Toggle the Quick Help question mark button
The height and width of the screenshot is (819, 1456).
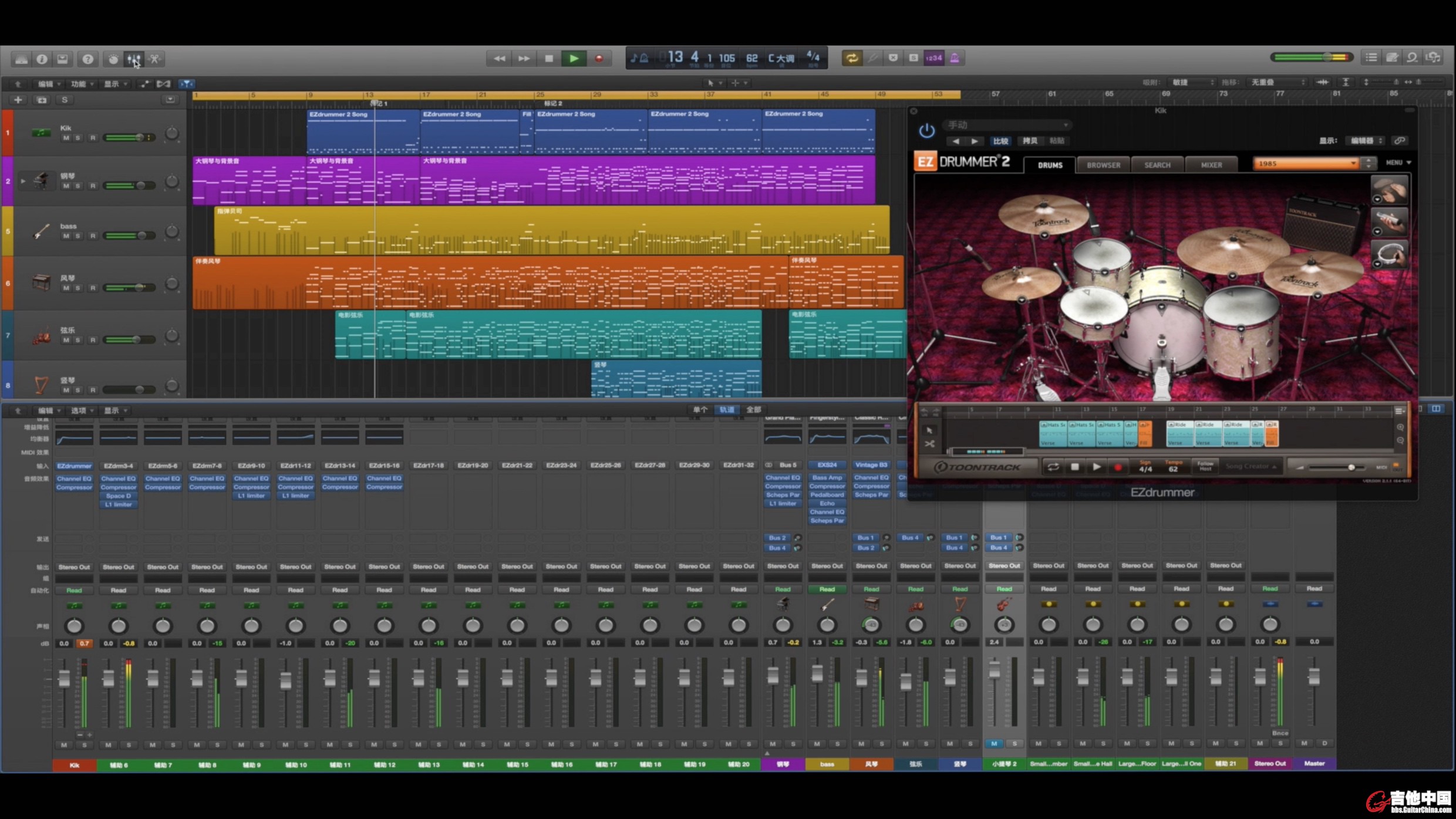point(87,59)
